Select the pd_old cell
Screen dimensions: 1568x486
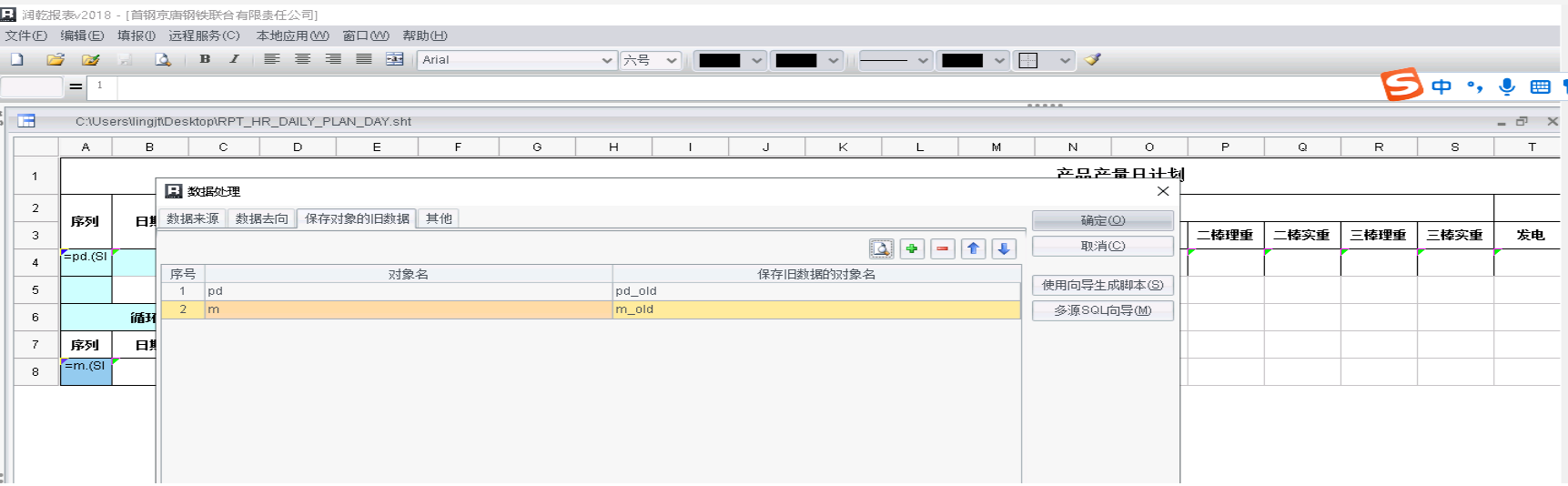pyautogui.click(x=816, y=291)
